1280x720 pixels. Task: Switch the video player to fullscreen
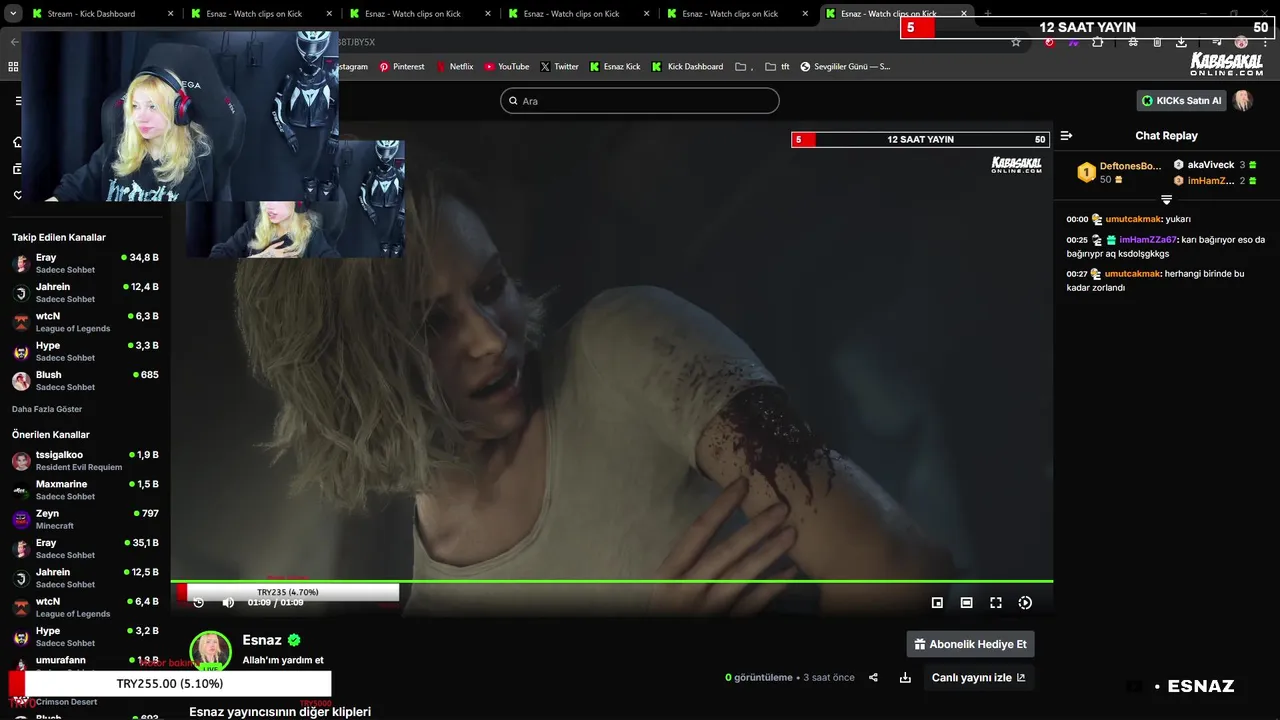point(996,603)
